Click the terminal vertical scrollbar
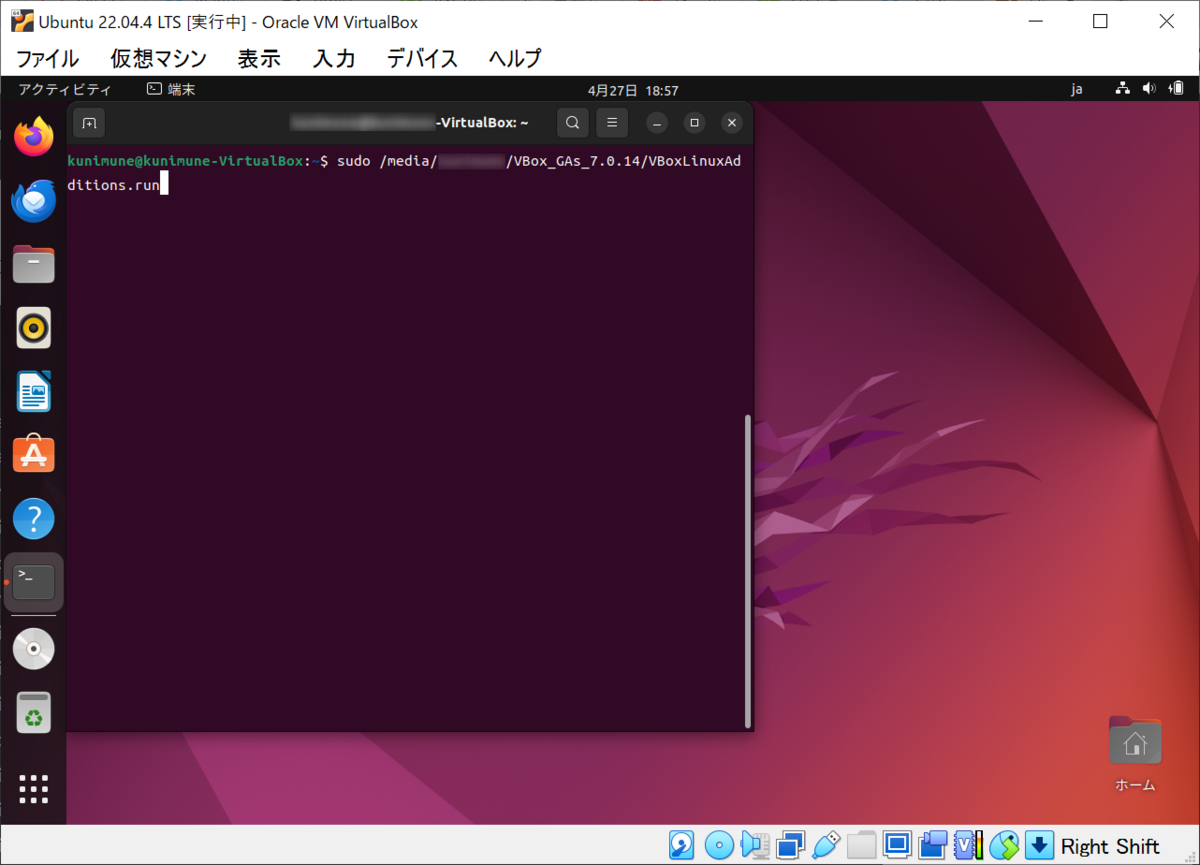The height and width of the screenshot is (865, 1200). coord(747,571)
